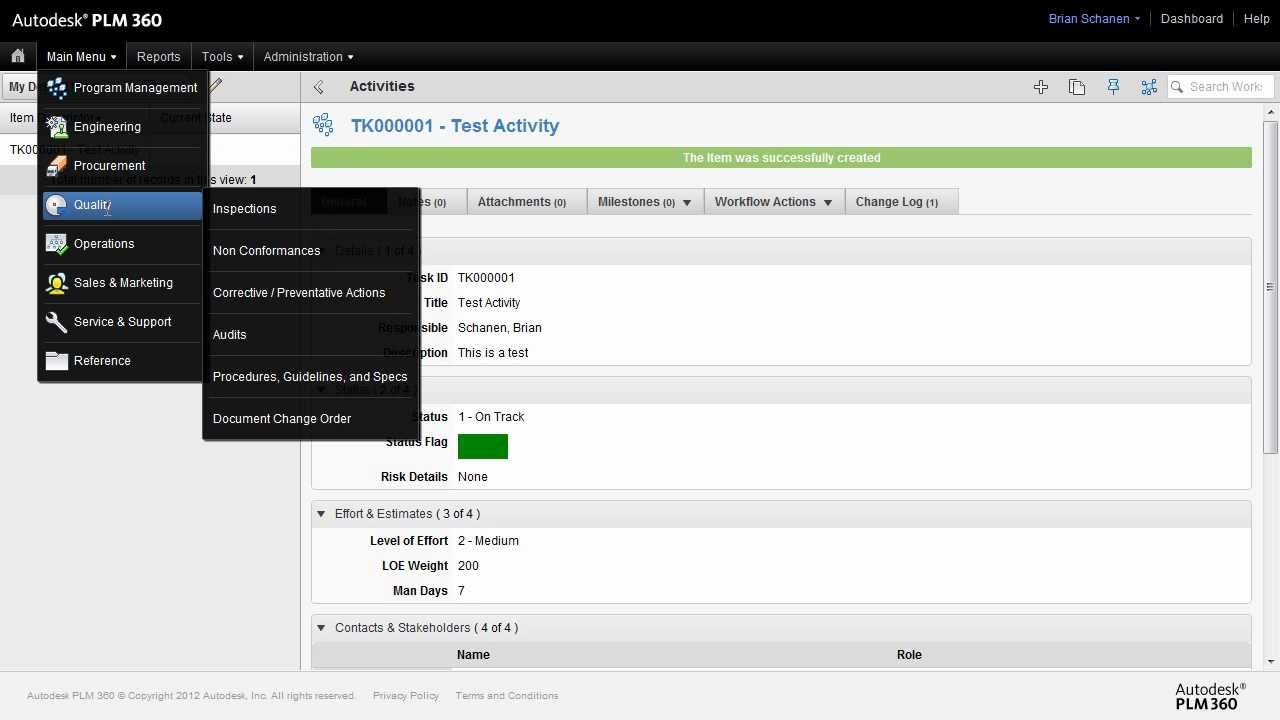1280x720 pixels.
Task: Open Program Management menu icon
Action: pyautogui.click(x=57, y=88)
